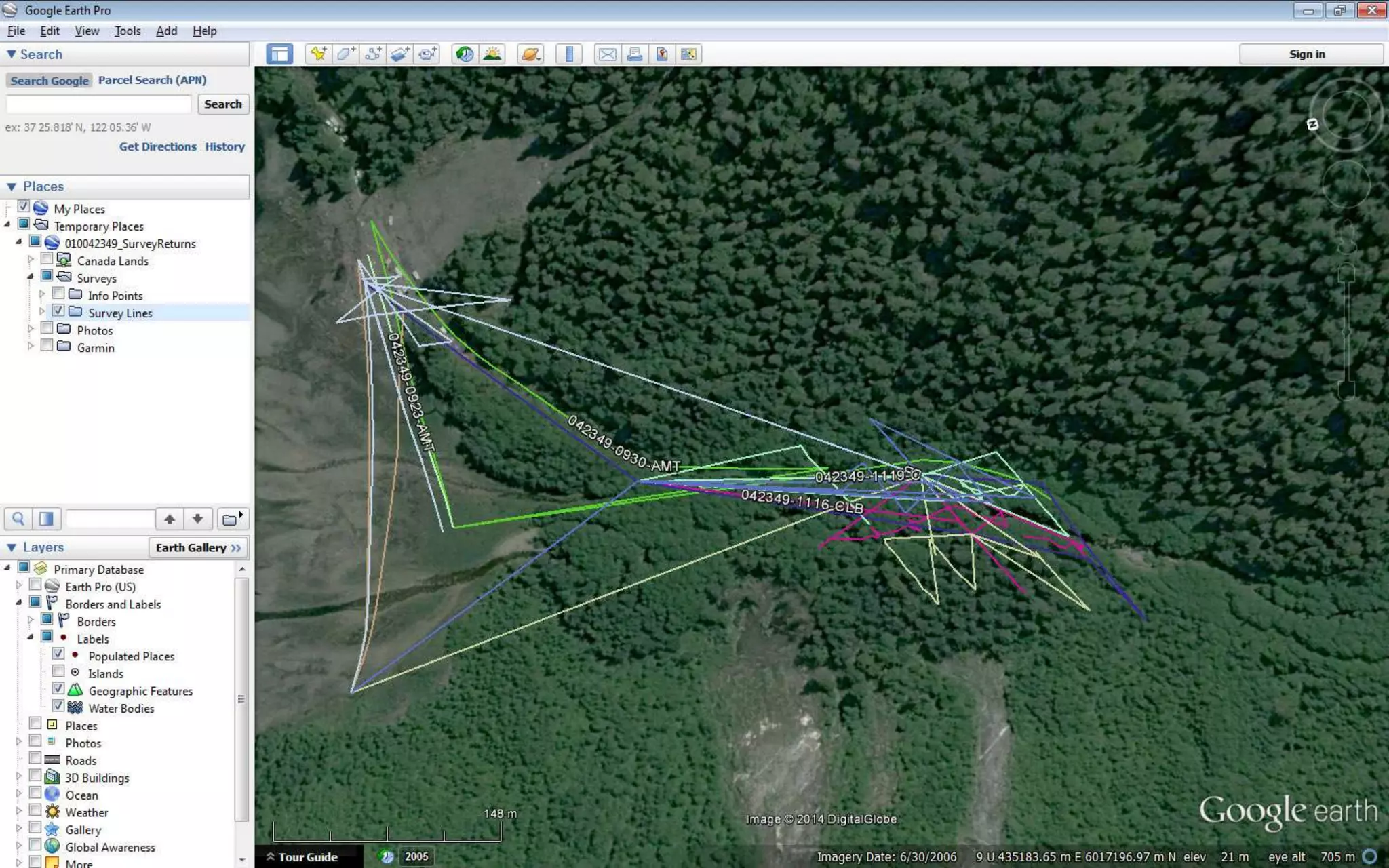The height and width of the screenshot is (868, 1389).
Task: Expand the Garmin folder
Action: coord(31,347)
